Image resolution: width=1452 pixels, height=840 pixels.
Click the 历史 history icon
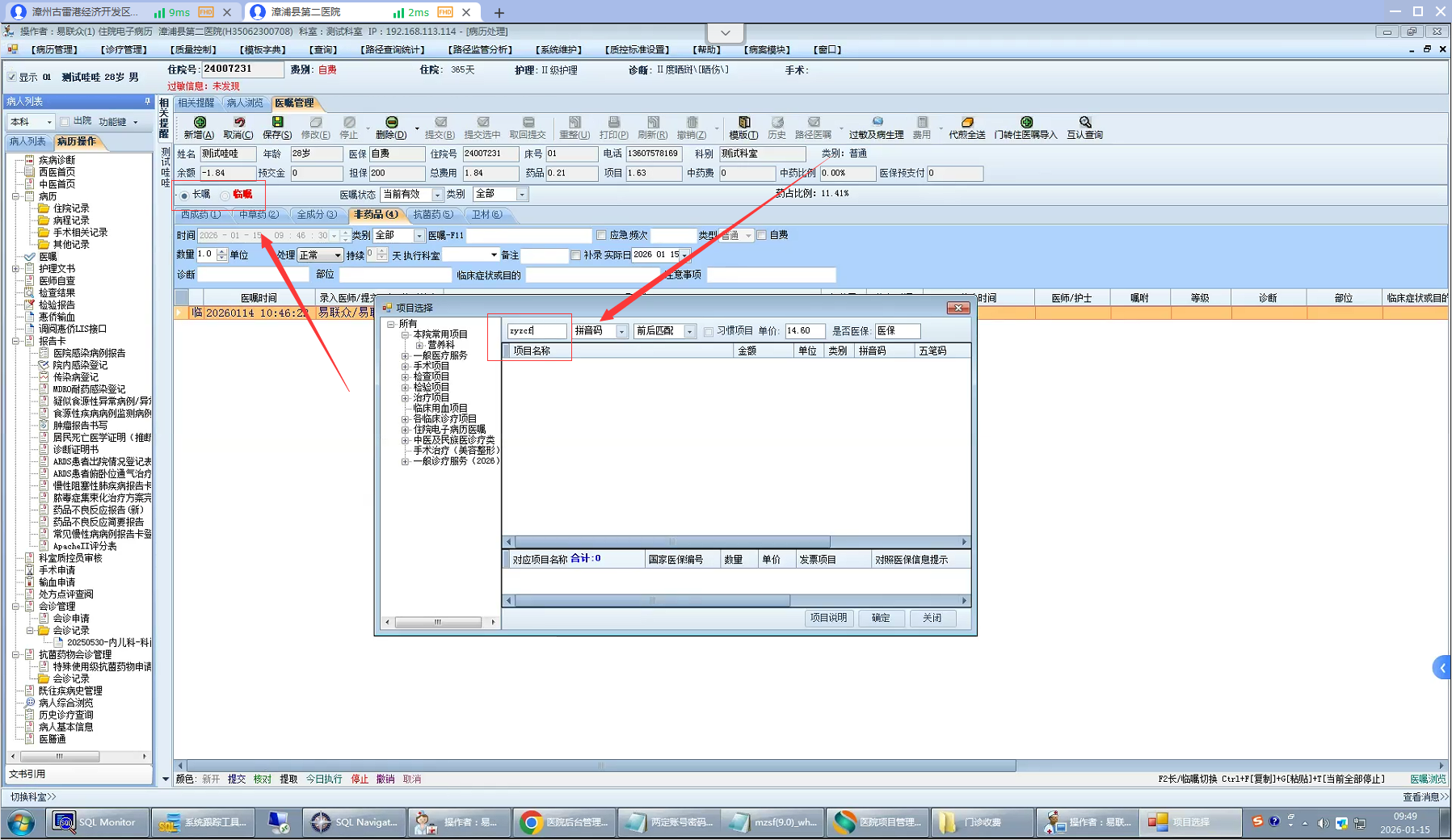(x=777, y=128)
